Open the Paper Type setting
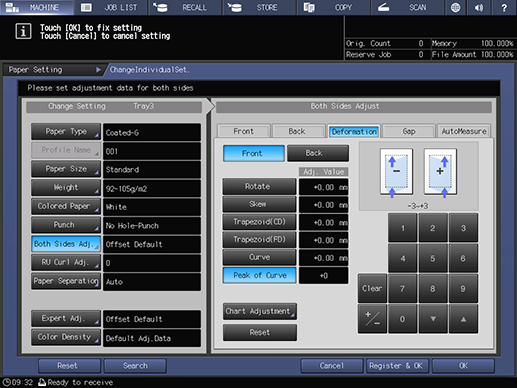This screenshot has width=517, height=388. tap(66, 132)
